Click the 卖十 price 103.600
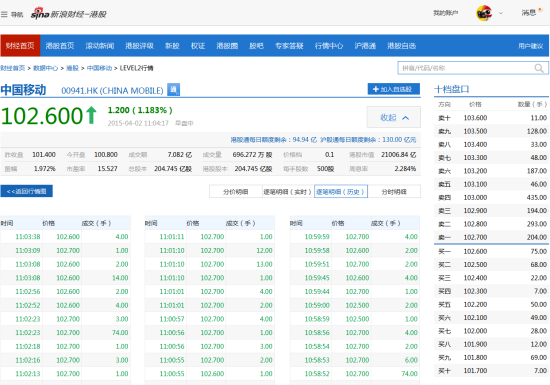The image size is (550, 385). [475, 118]
